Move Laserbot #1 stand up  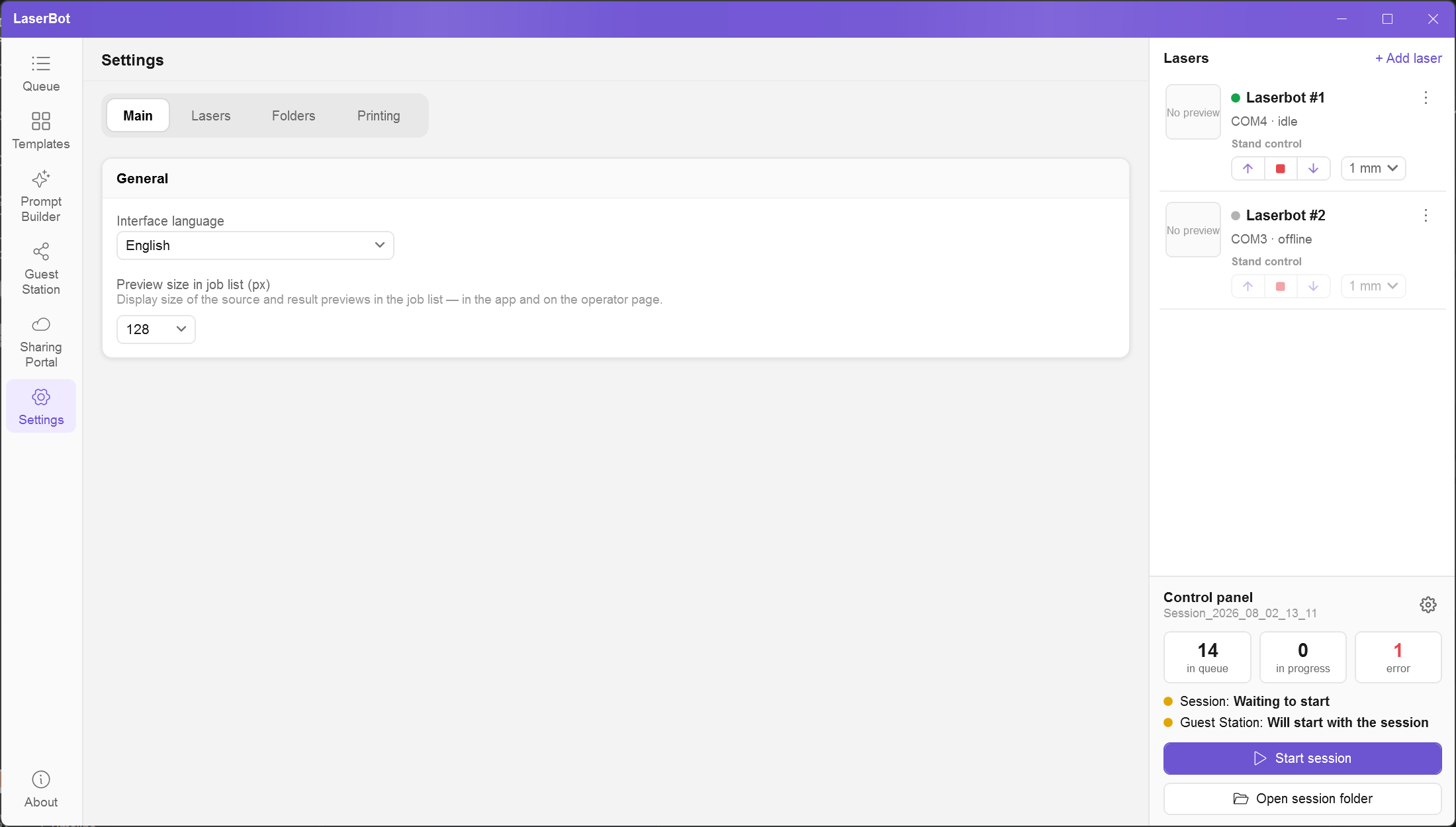pos(1248,168)
